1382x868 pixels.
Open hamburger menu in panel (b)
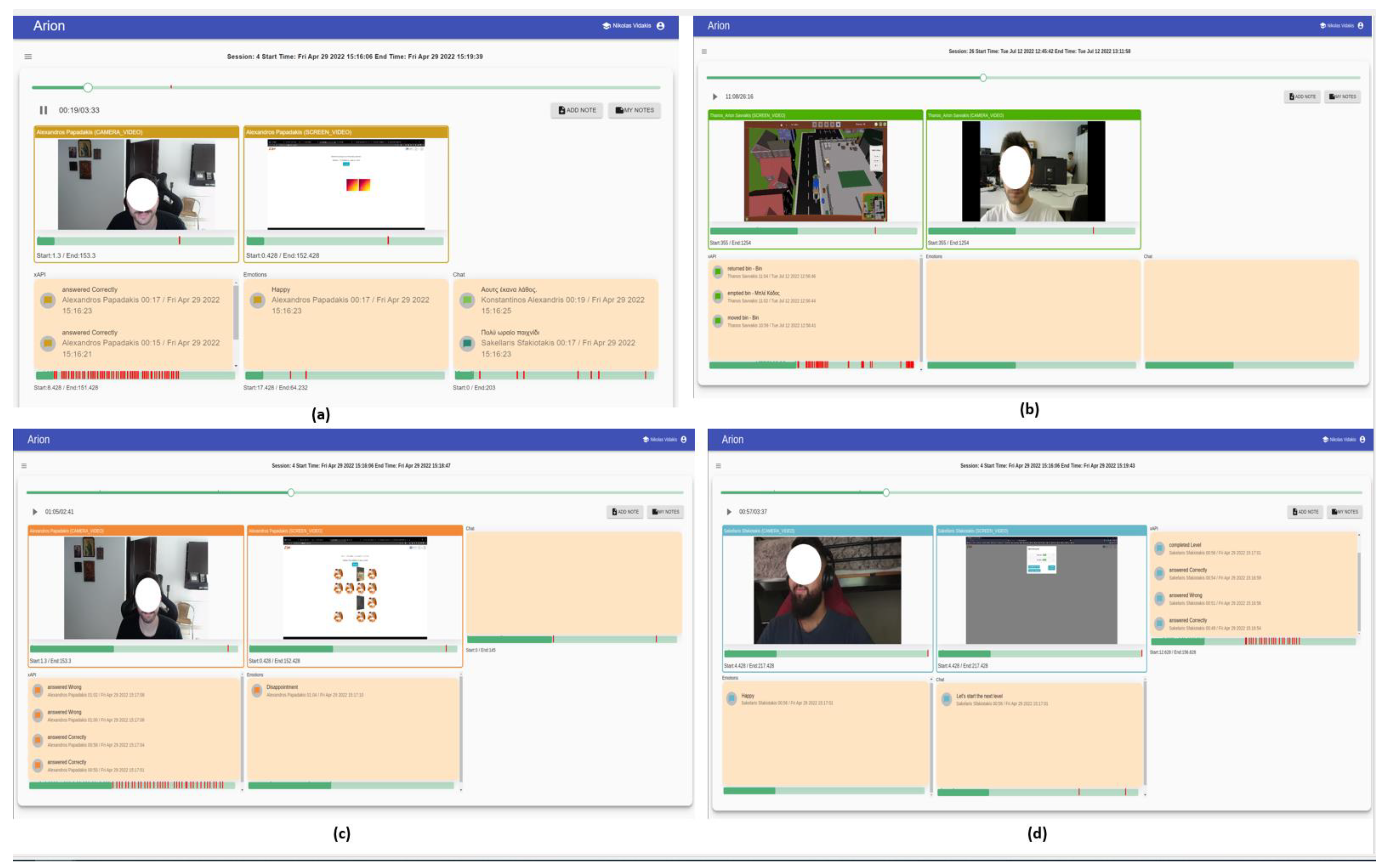pos(704,52)
